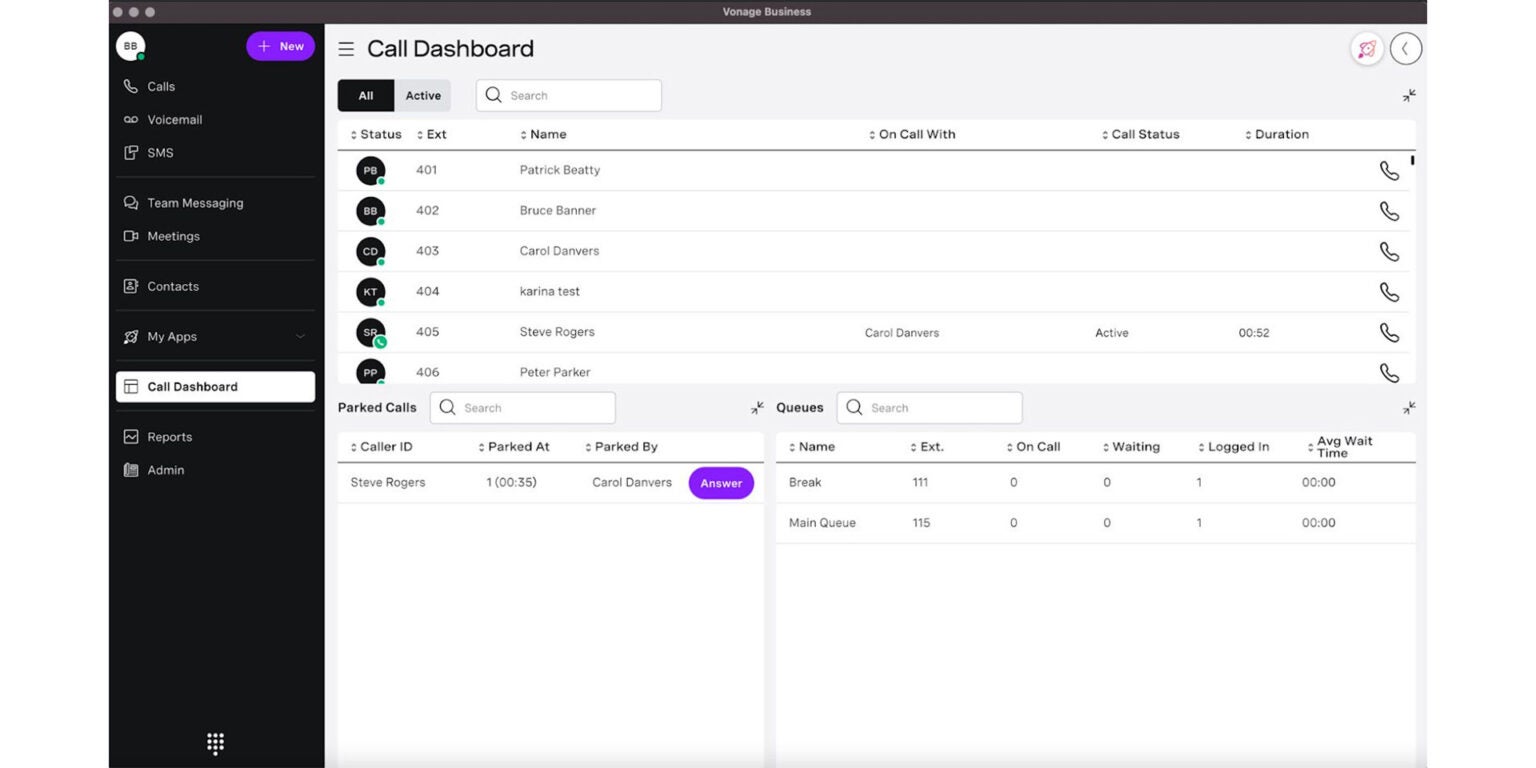Click the purple New button

tap(280, 46)
